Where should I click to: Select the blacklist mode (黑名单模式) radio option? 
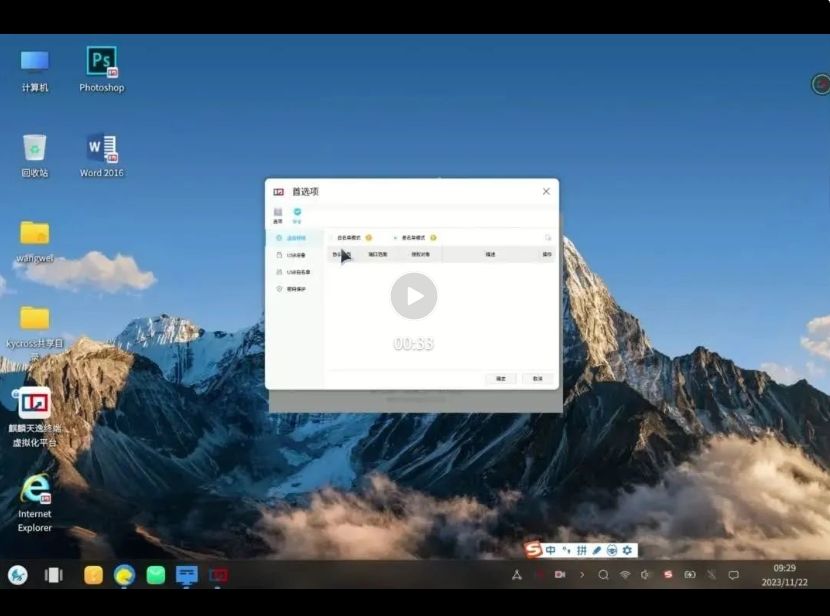(x=396, y=238)
